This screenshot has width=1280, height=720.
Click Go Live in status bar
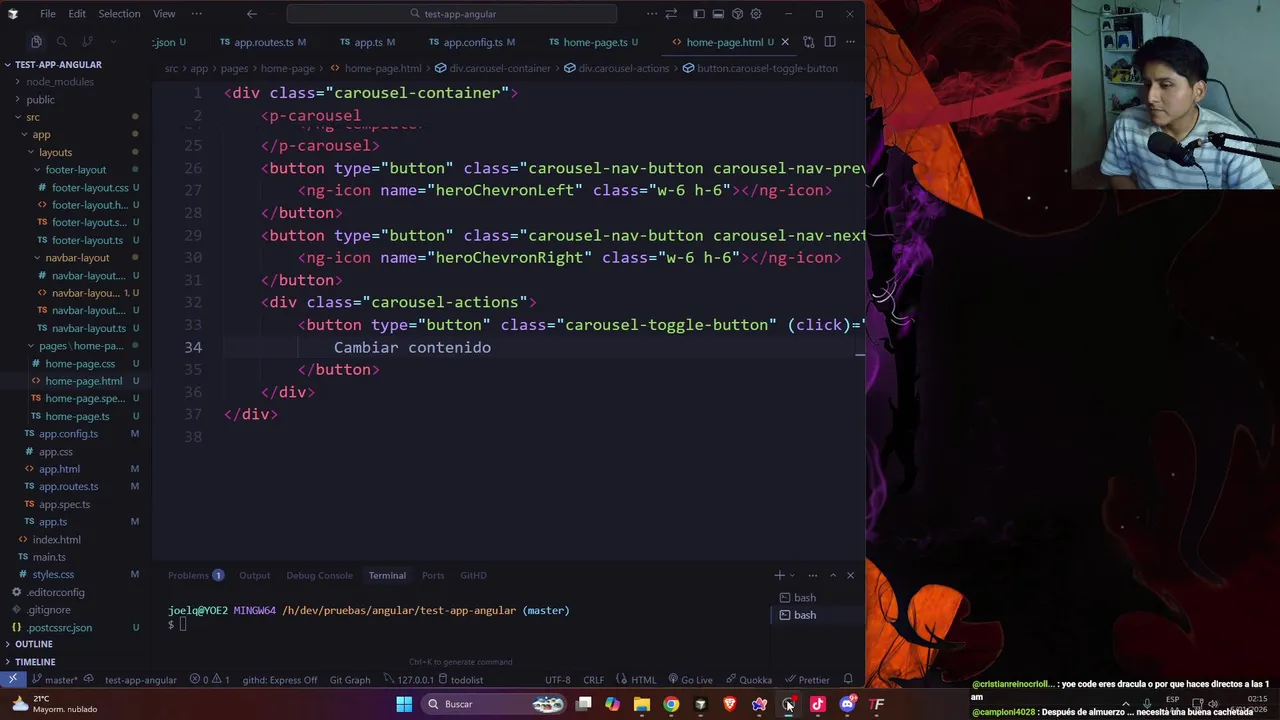coord(690,680)
